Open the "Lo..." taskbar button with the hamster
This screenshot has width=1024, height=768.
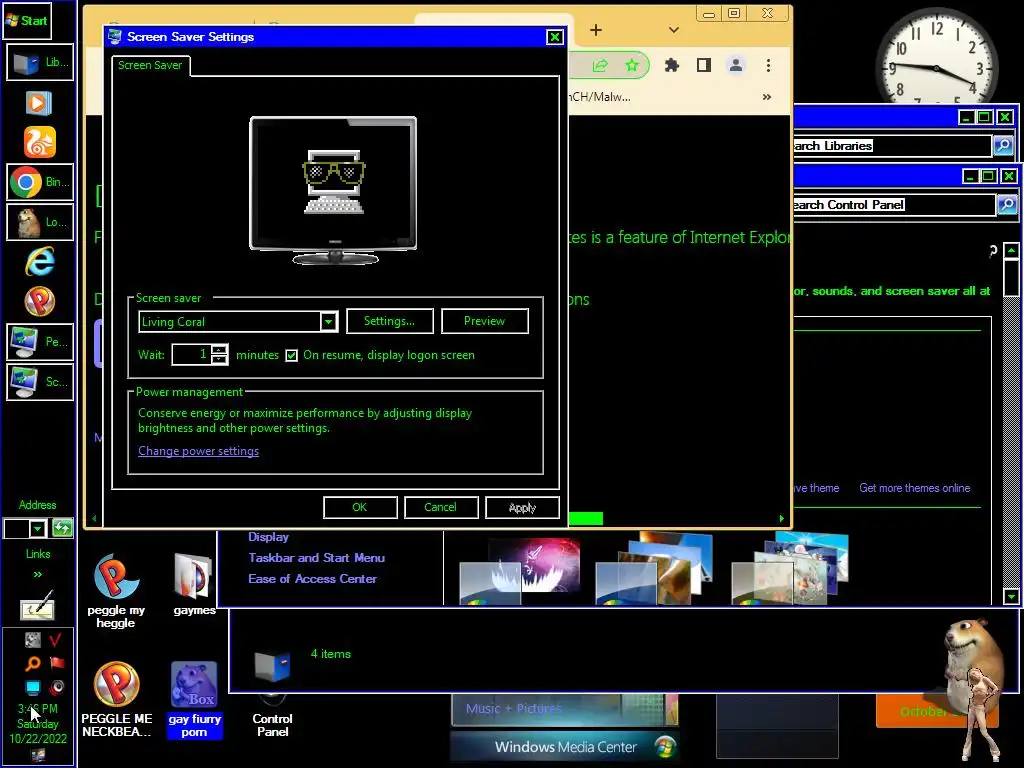[40, 222]
